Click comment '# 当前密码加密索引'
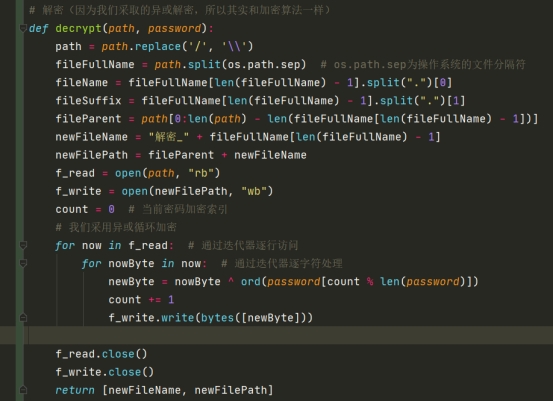The width and height of the screenshot is (553, 401). [178, 209]
